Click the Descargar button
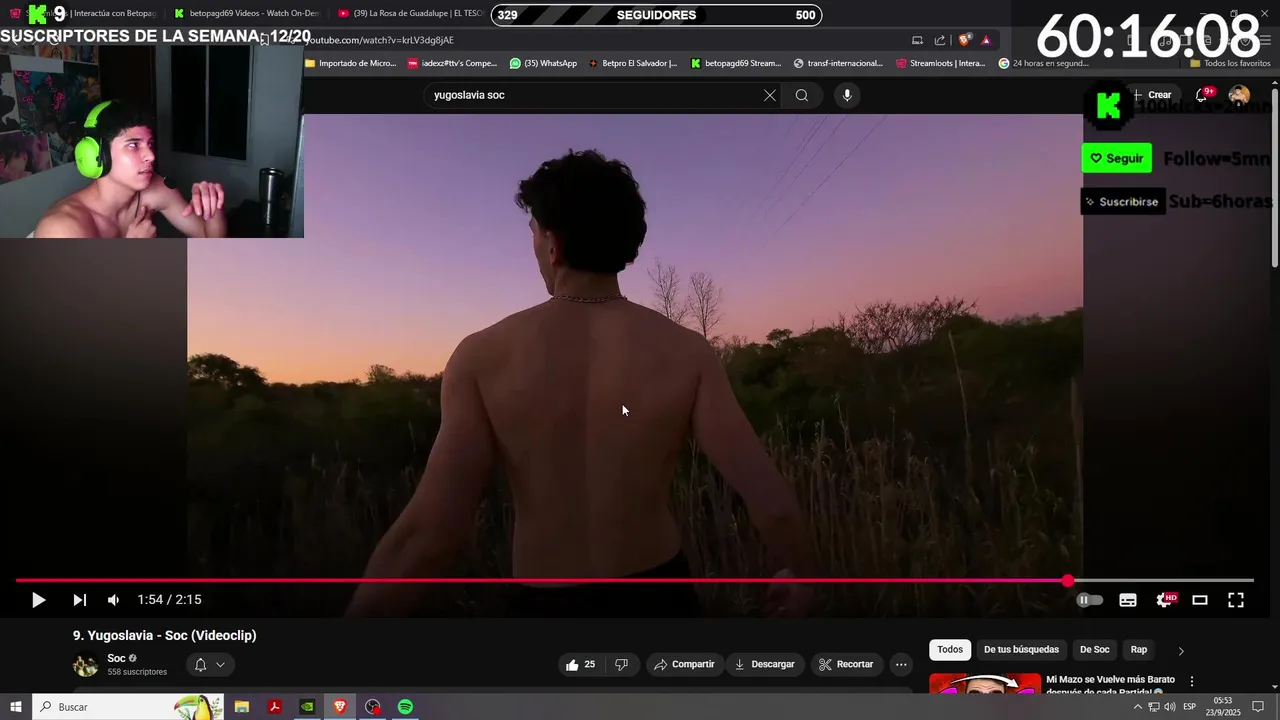 coord(764,664)
